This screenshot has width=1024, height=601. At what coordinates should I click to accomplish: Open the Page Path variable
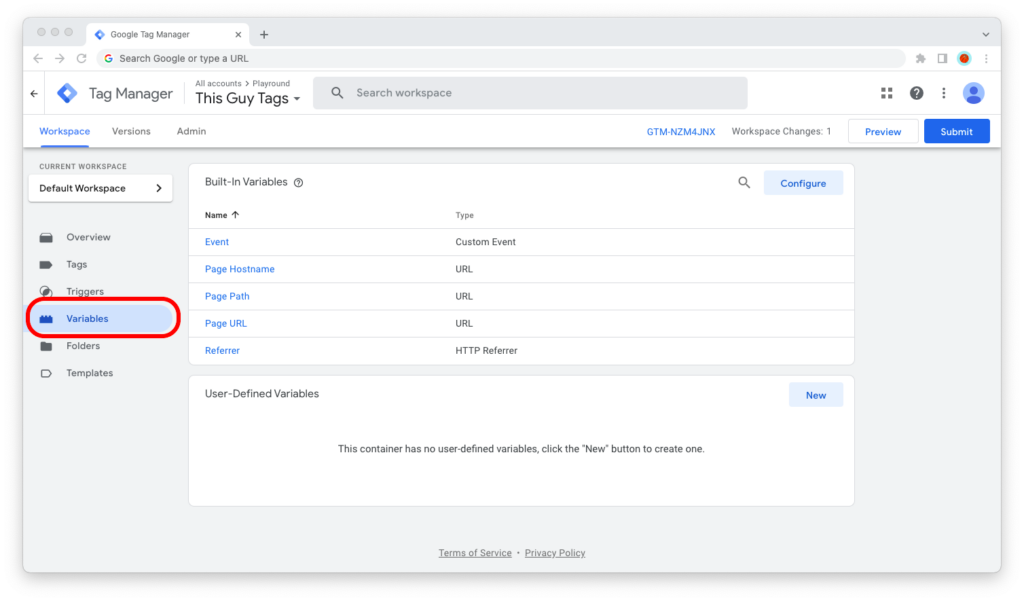[x=227, y=297]
